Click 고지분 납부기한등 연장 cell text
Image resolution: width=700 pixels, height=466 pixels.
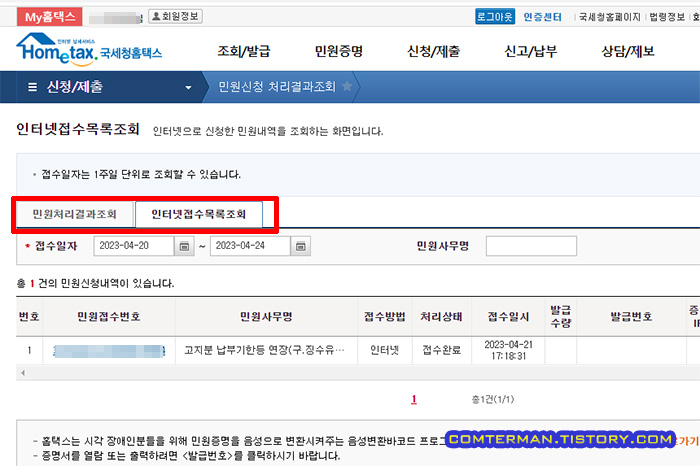(264, 350)
